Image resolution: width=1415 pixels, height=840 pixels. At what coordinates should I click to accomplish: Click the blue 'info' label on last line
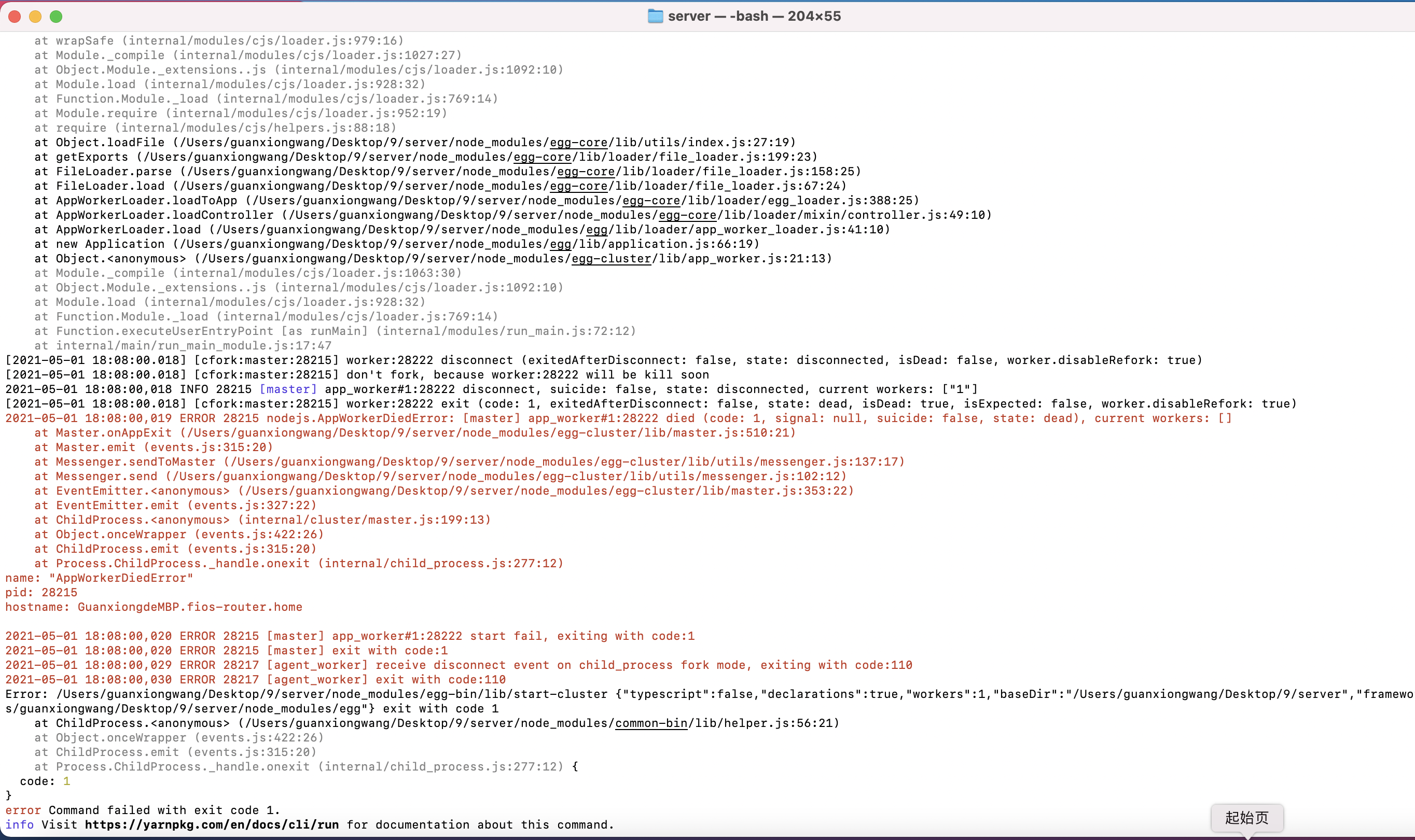pyautogui.click(x=20, y=825)
